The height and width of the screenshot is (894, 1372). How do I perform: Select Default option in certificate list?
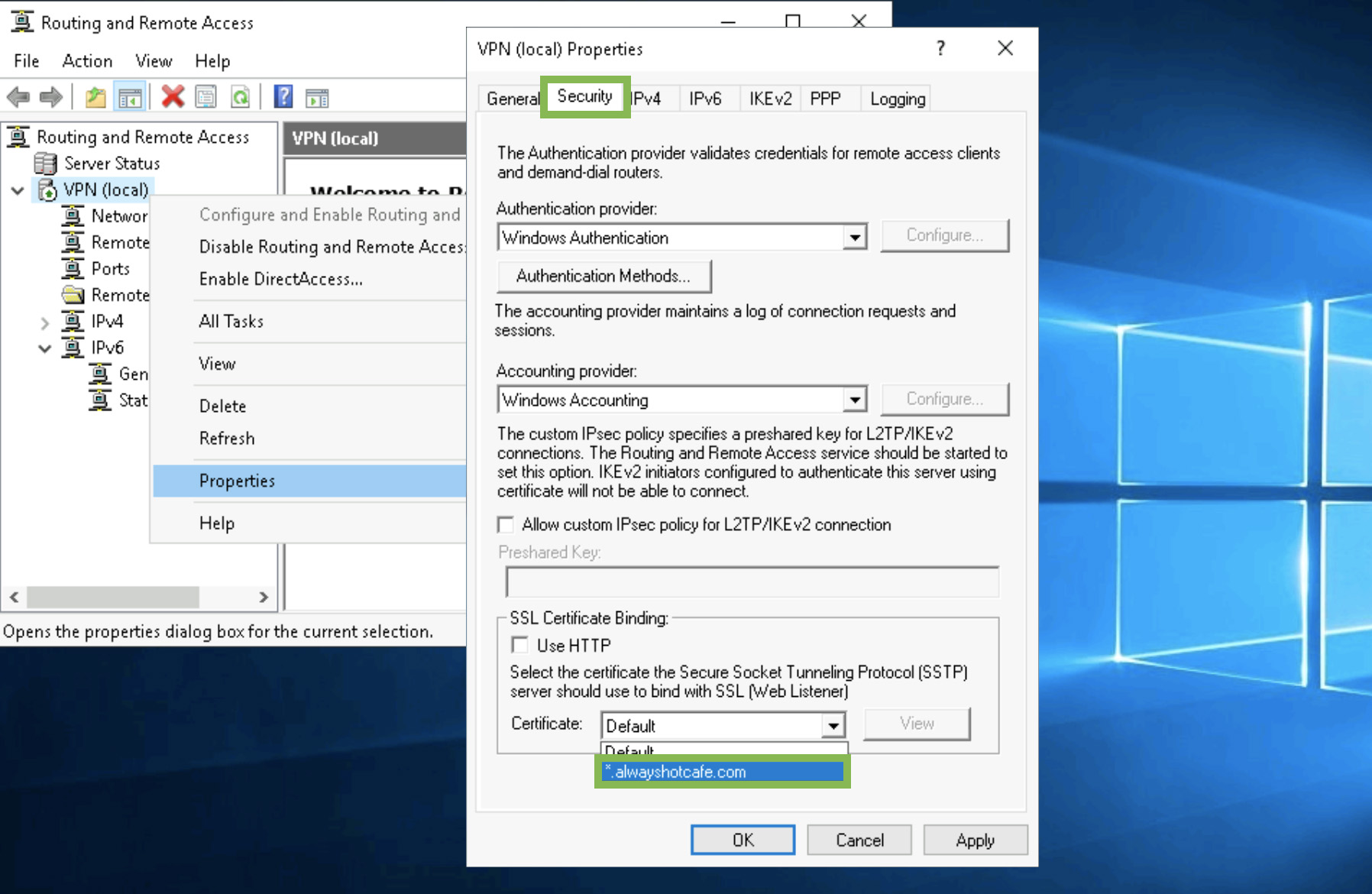[724, 750]
